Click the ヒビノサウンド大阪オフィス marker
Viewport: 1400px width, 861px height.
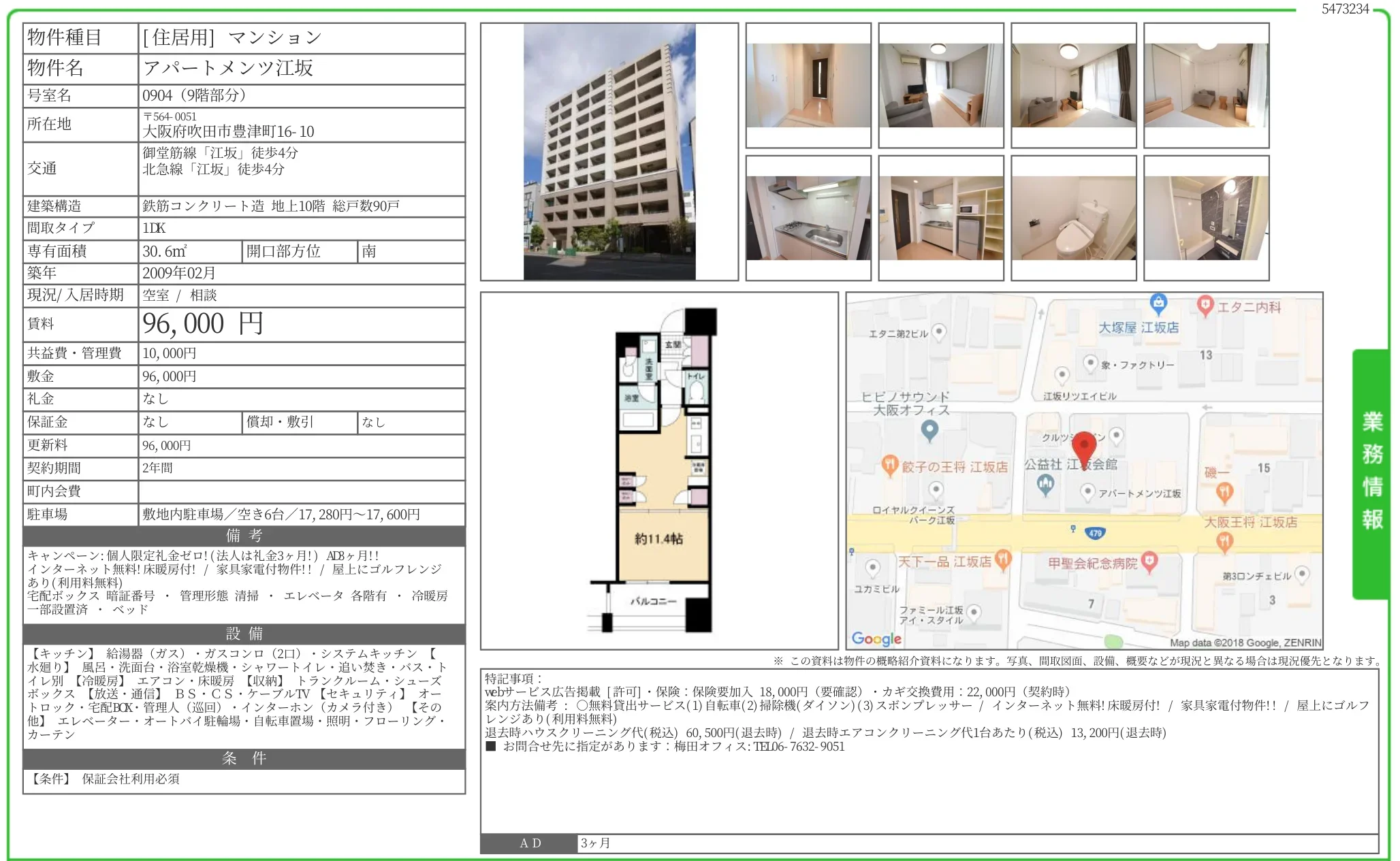tap(930, 429)
